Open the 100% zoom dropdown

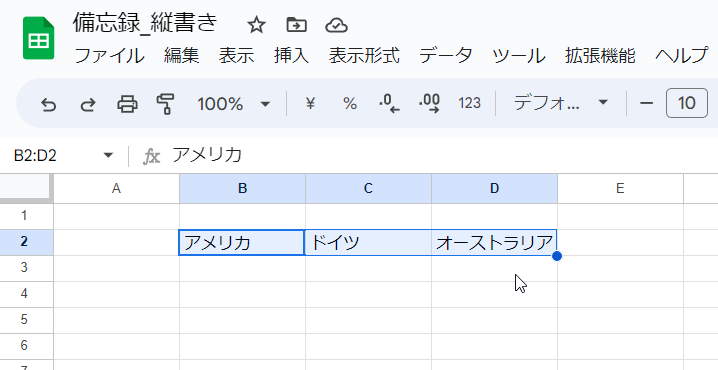(233, 104)
